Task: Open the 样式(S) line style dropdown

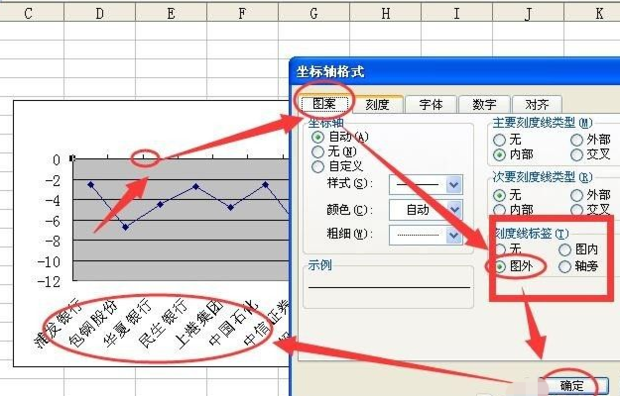Action: [x=454, y=184]
